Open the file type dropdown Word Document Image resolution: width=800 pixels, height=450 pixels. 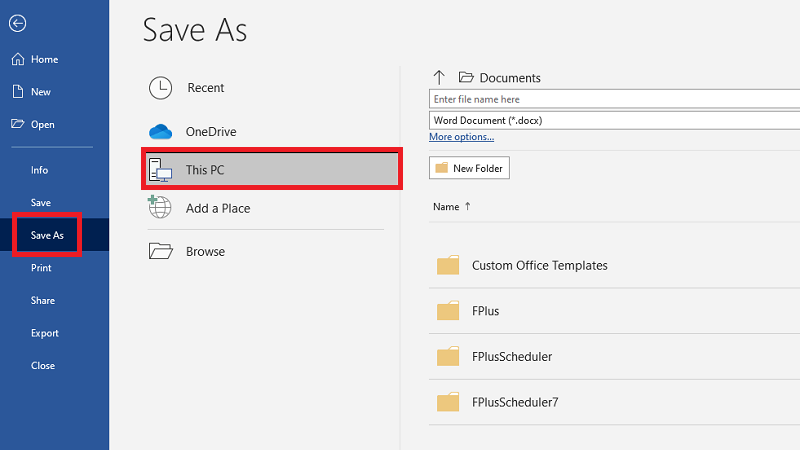coord(614,120)
